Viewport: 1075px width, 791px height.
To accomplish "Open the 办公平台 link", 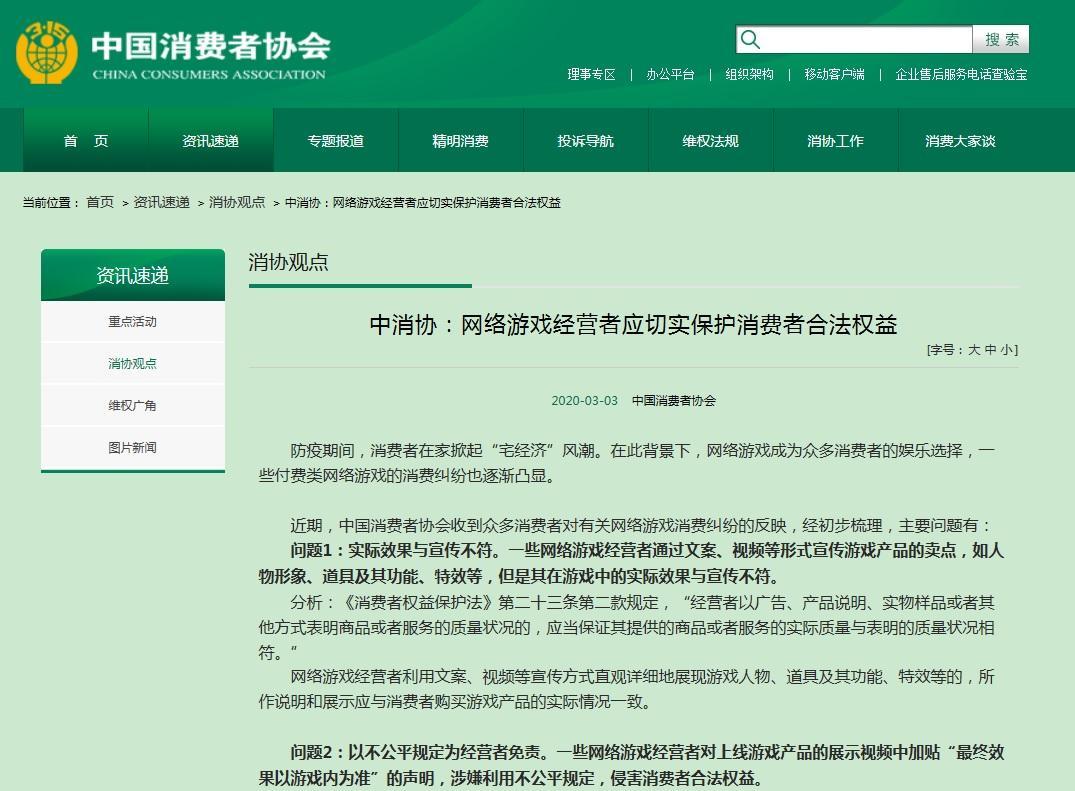I will click(x=671, y=74).
